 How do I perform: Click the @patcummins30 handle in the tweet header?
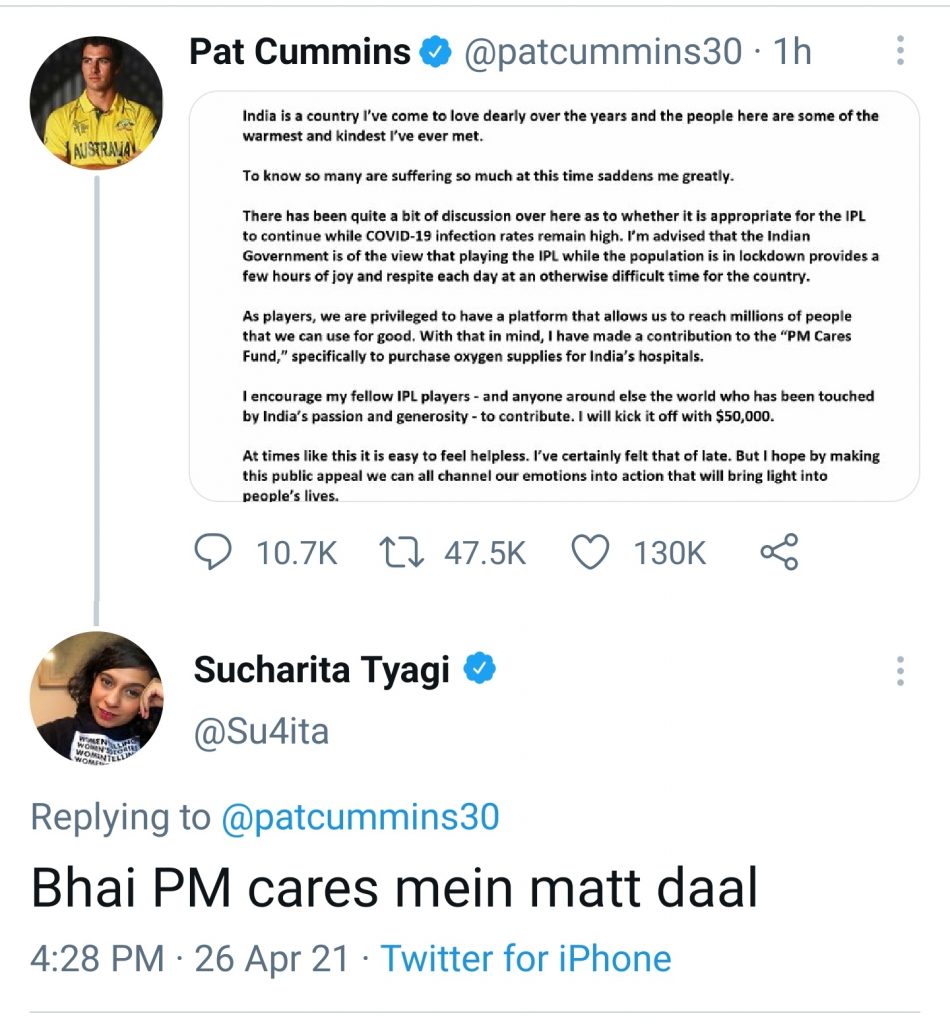[602, 51]
